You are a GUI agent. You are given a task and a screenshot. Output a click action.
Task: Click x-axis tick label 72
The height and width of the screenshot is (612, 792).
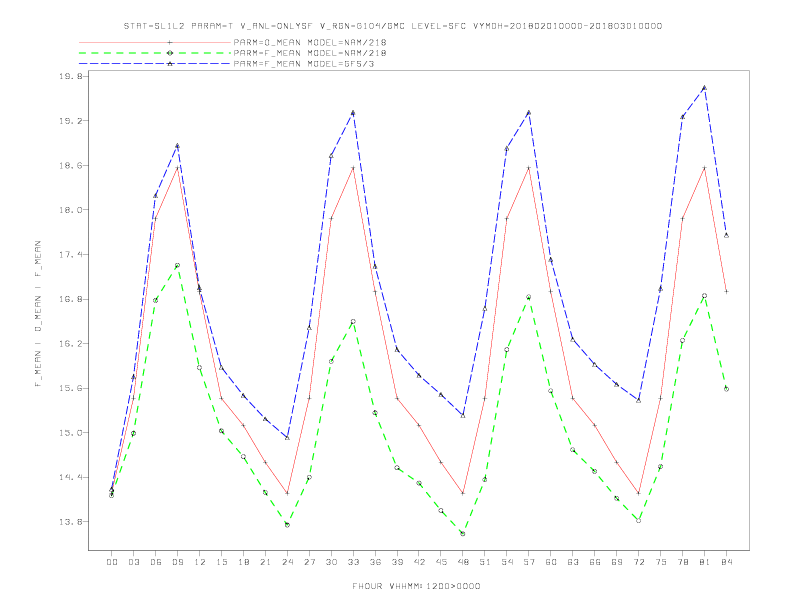(638, 562)
